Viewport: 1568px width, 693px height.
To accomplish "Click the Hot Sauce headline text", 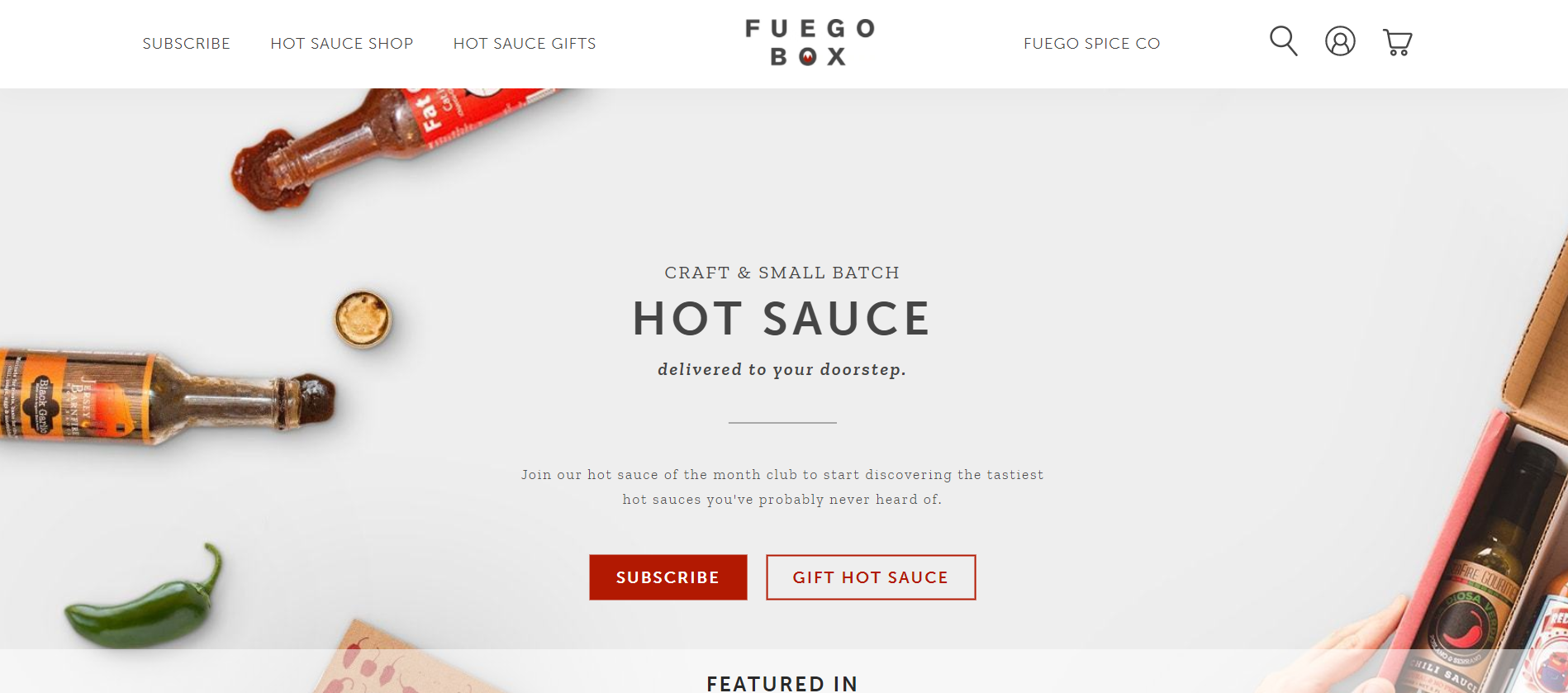I will pyautogui.click(x=782, y=318).
